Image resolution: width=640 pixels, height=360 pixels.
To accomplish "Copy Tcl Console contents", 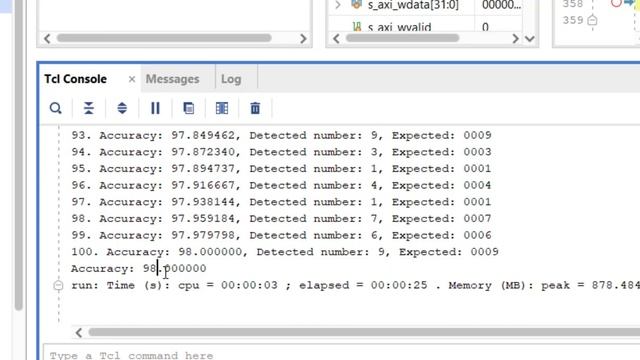I will point(189,108).
